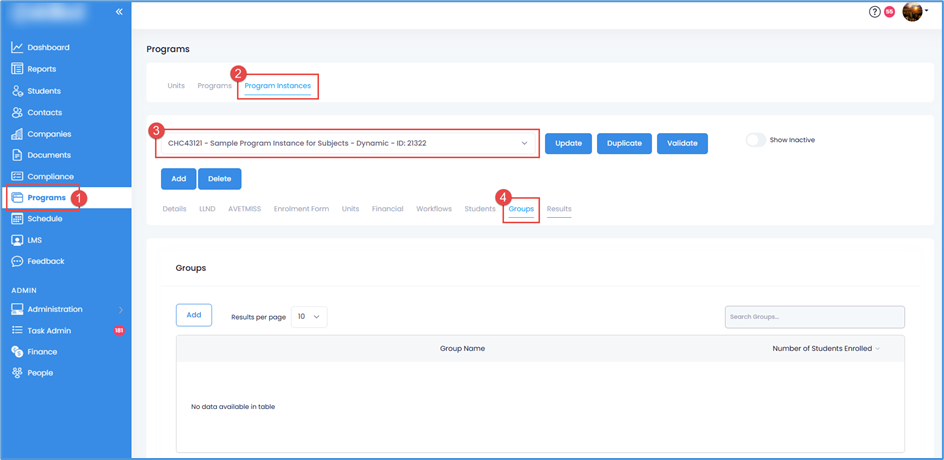Open the AVETMISS tab

click(x=244, y=209)
